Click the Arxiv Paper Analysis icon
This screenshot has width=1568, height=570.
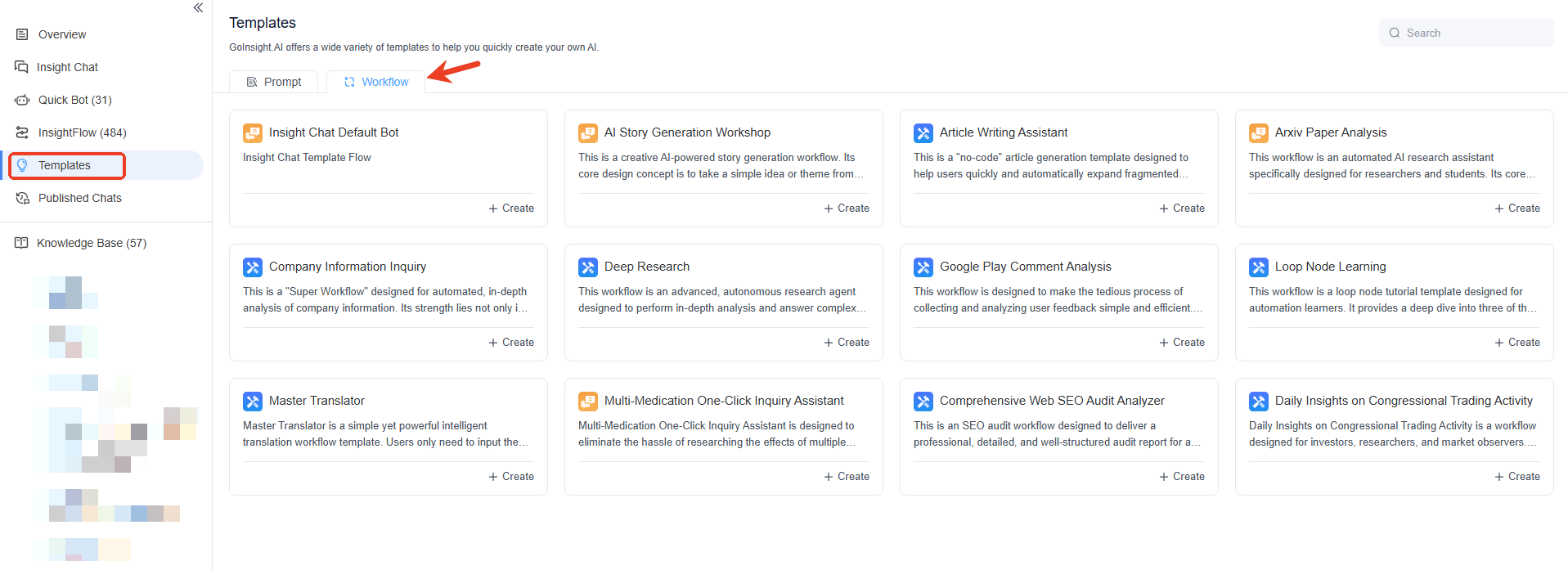point(1259,132)
